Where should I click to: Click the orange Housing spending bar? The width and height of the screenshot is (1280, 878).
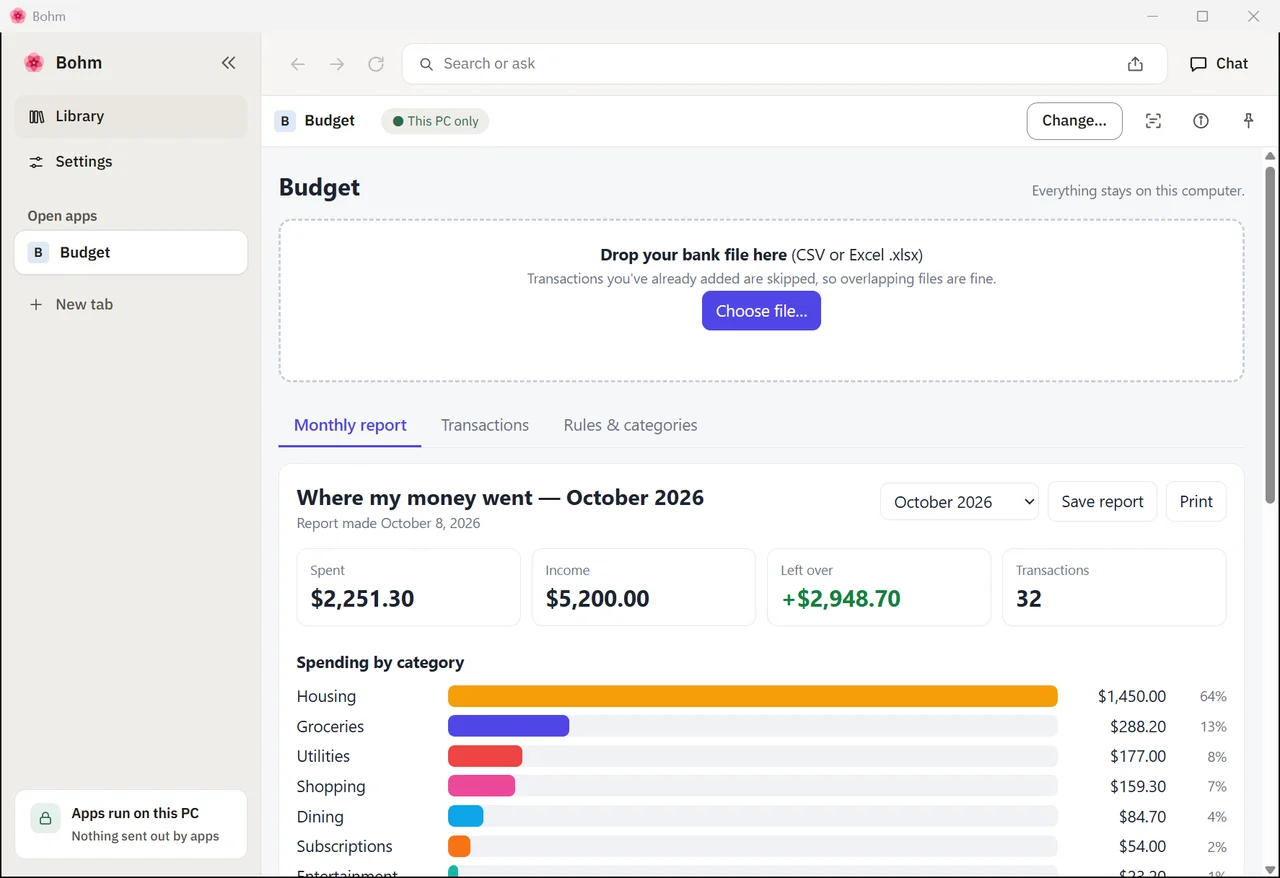coord(752,696)
